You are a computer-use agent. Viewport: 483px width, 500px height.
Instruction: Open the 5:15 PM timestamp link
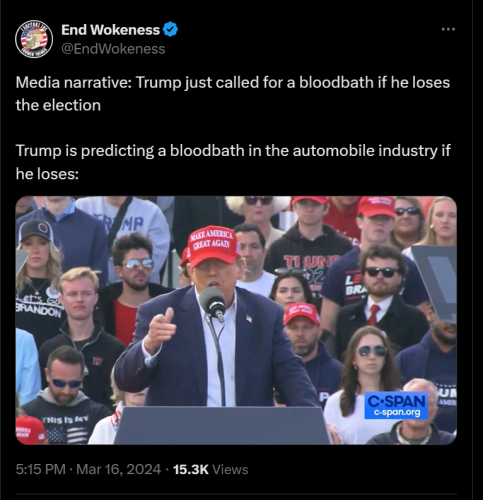click(41, 469)
